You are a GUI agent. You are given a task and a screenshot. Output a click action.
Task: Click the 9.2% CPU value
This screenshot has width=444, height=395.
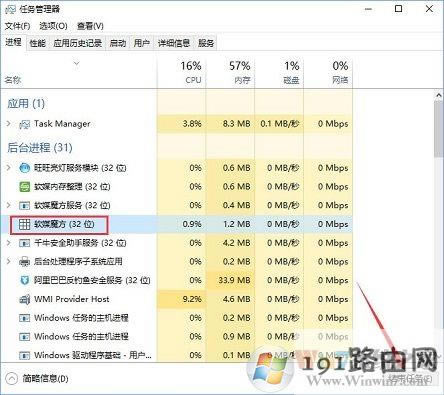[192, 299]
